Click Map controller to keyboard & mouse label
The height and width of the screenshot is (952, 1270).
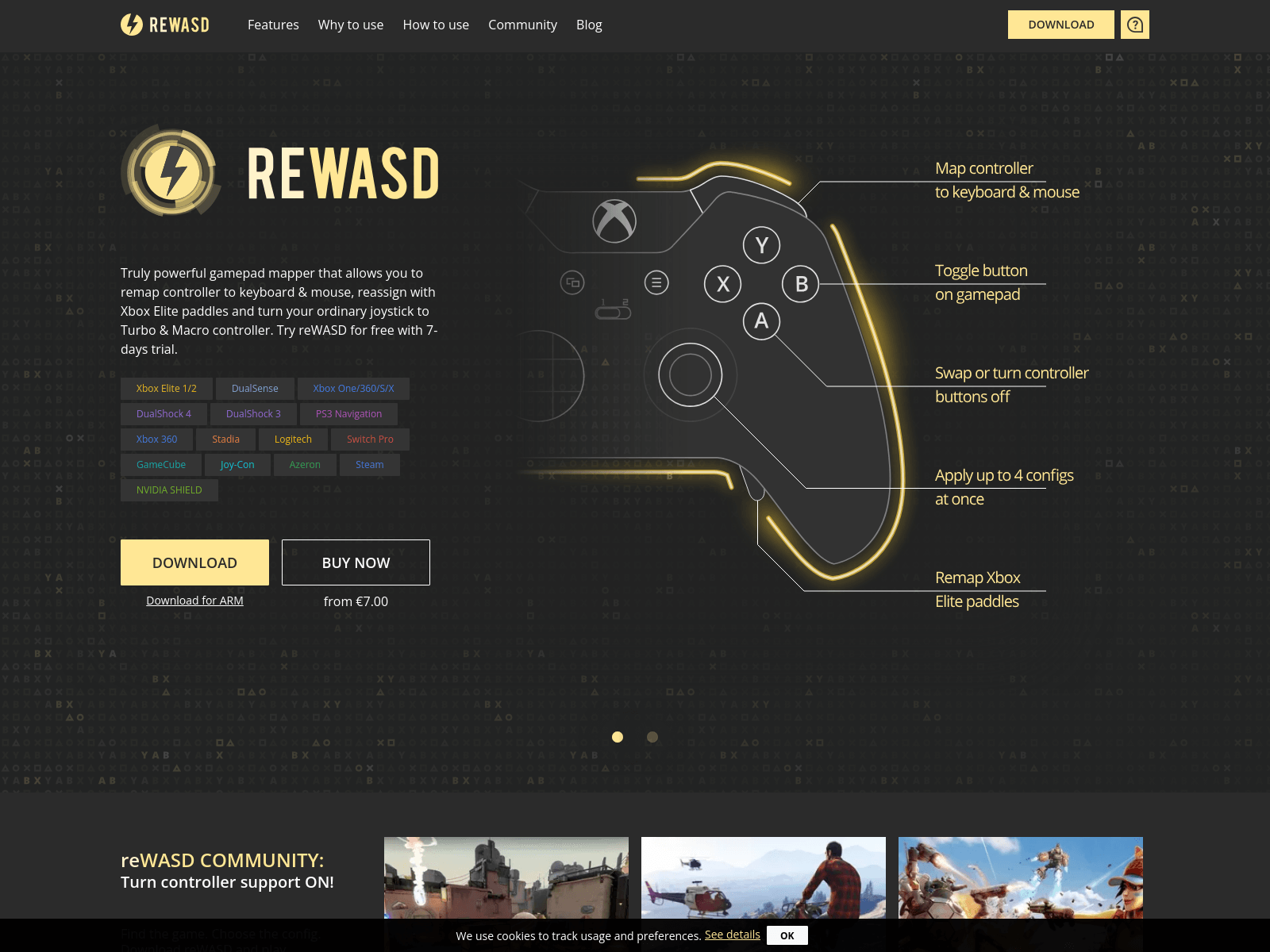coord(1006,180)
